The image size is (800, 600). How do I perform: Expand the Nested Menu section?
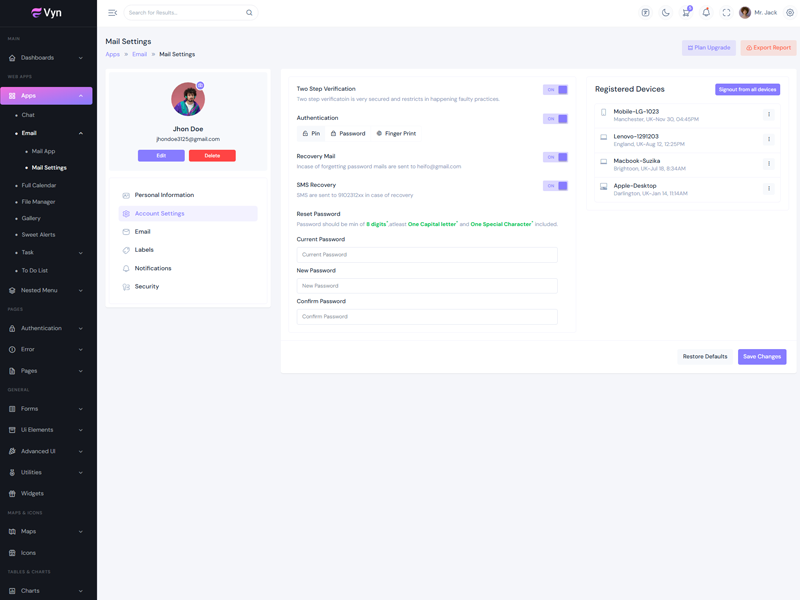(47, 290)
